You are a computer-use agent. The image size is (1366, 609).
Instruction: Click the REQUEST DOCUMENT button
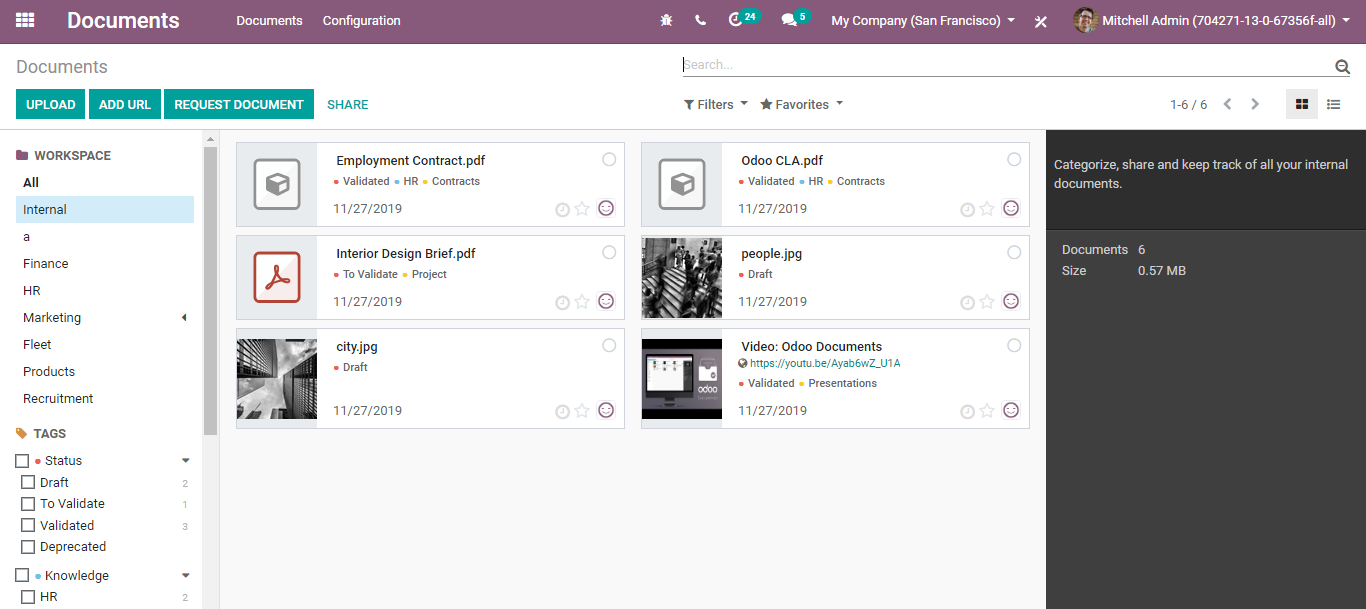239,104
